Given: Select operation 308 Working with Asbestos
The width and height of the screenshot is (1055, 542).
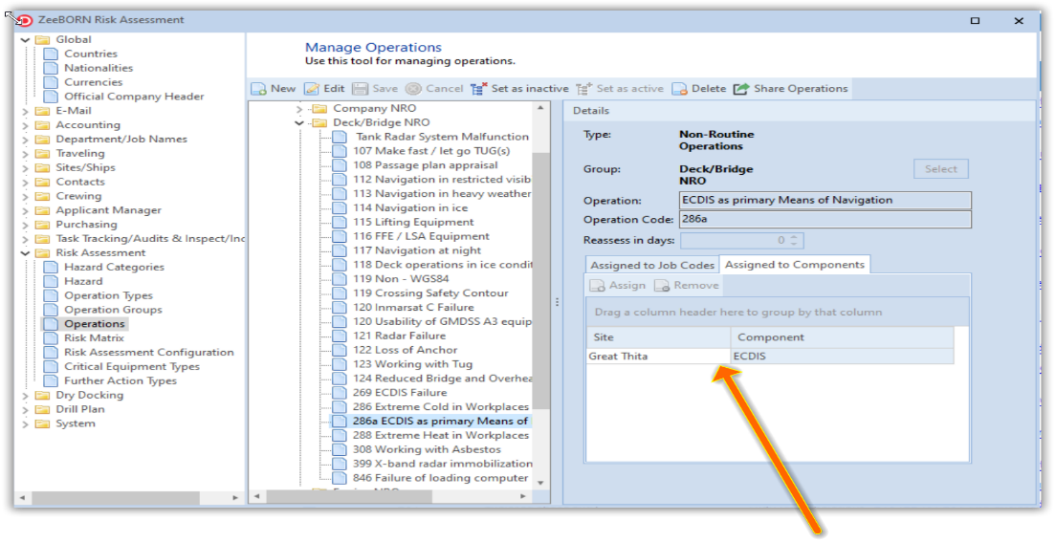Looking at the screenshot, I should point(427,449).
